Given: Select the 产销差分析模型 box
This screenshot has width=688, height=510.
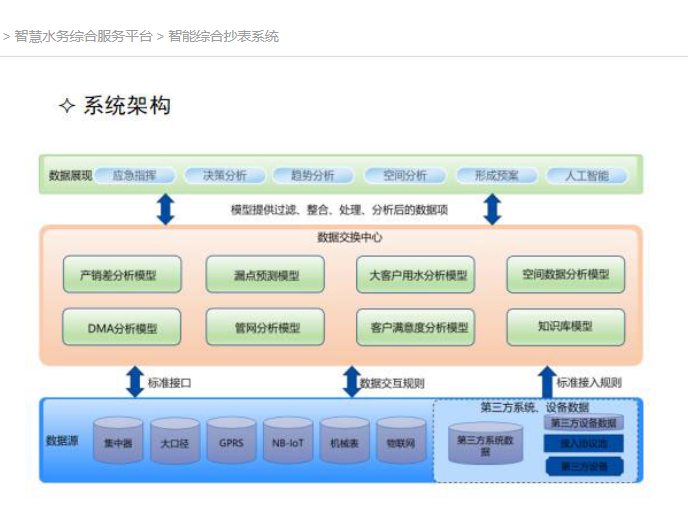Looking at the screenshot, I should click(122, 275).
